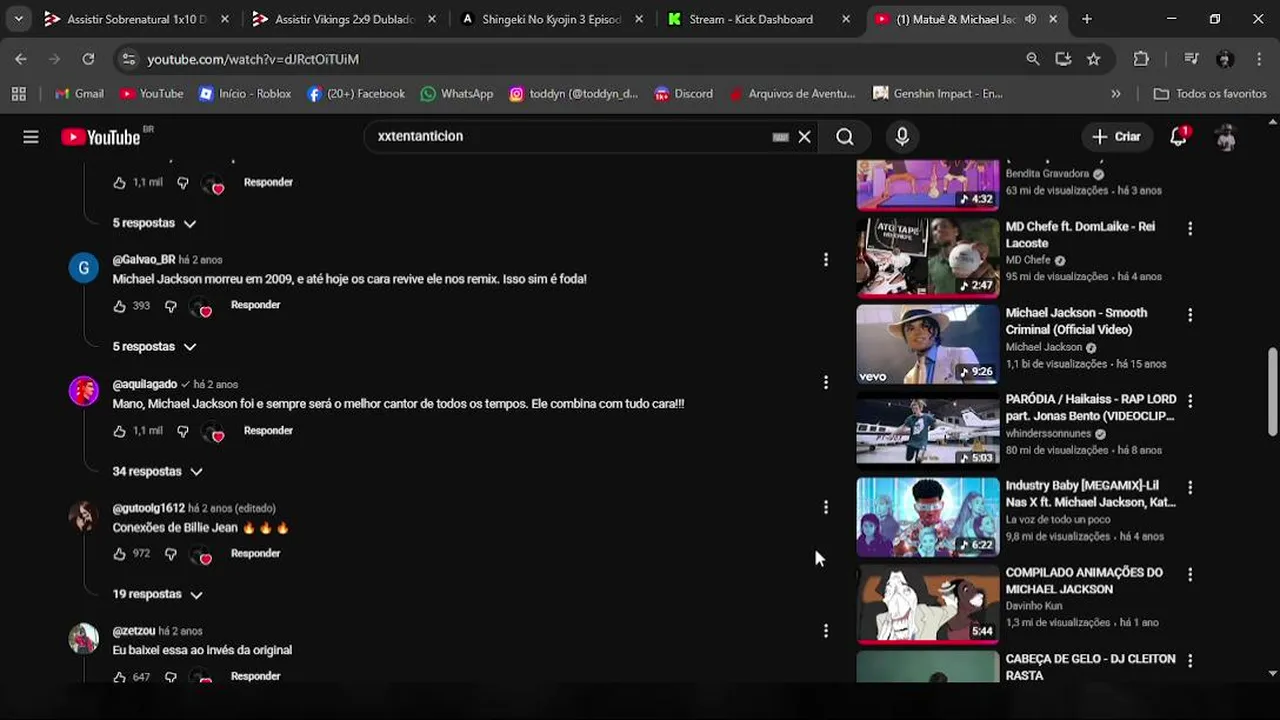
Task: Open options for COMPILADO ANIMAÇÕES video
Action: pyautogui.click(x=1190, y=575)
